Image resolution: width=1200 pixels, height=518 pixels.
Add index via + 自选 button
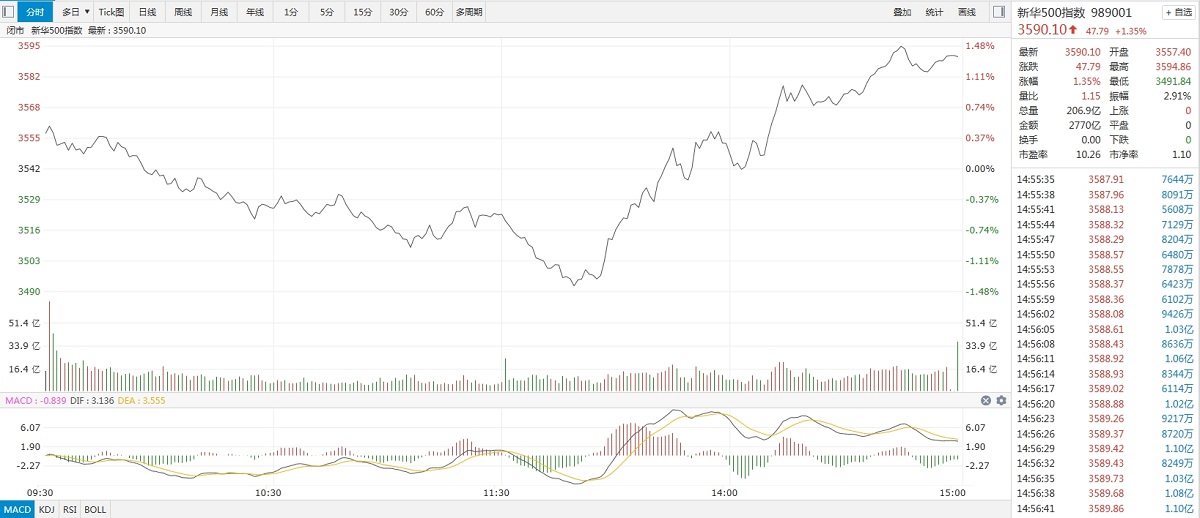coord(1177,12)
